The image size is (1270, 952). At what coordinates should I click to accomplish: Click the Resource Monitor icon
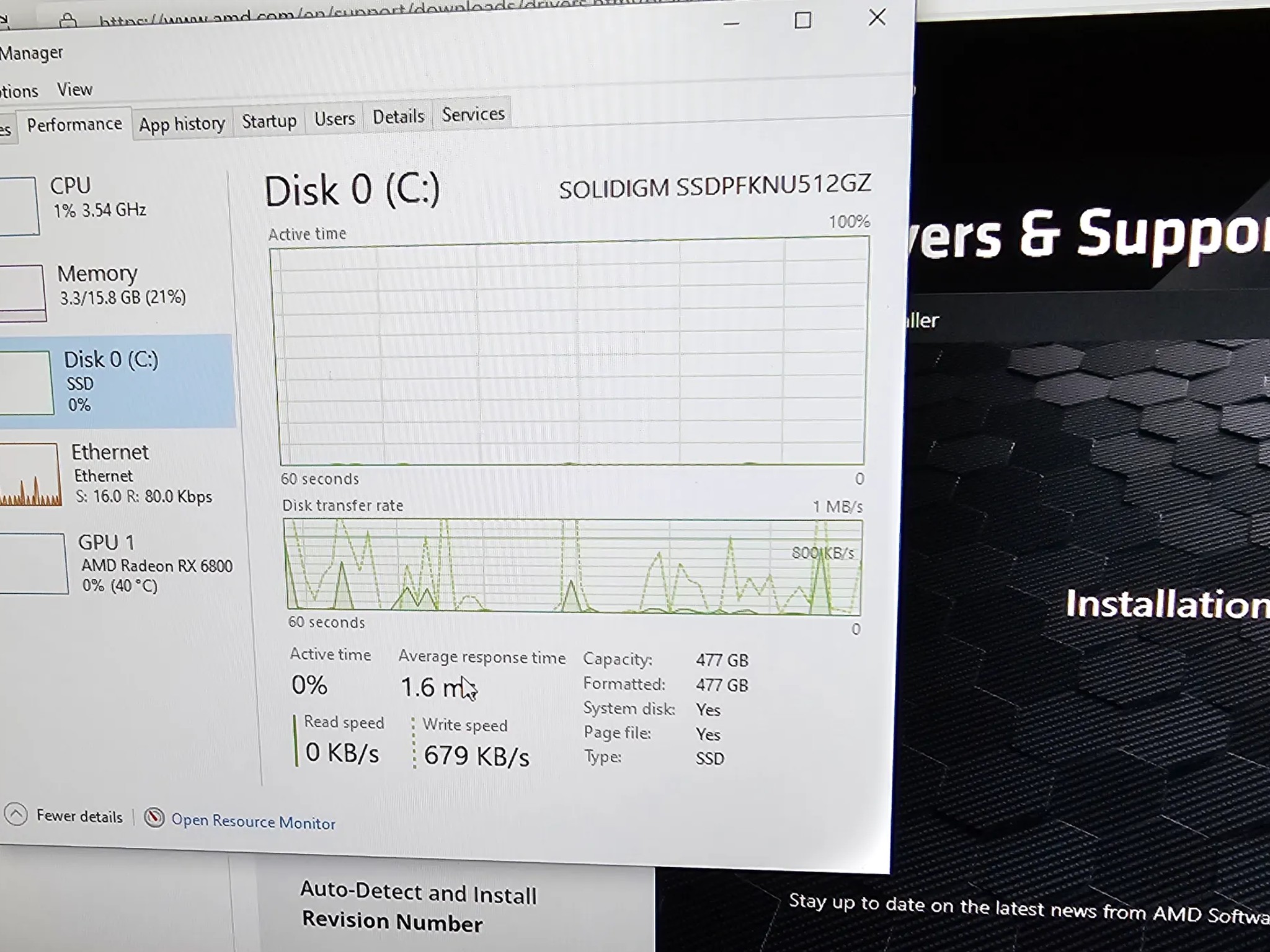[x=154, y=818]
